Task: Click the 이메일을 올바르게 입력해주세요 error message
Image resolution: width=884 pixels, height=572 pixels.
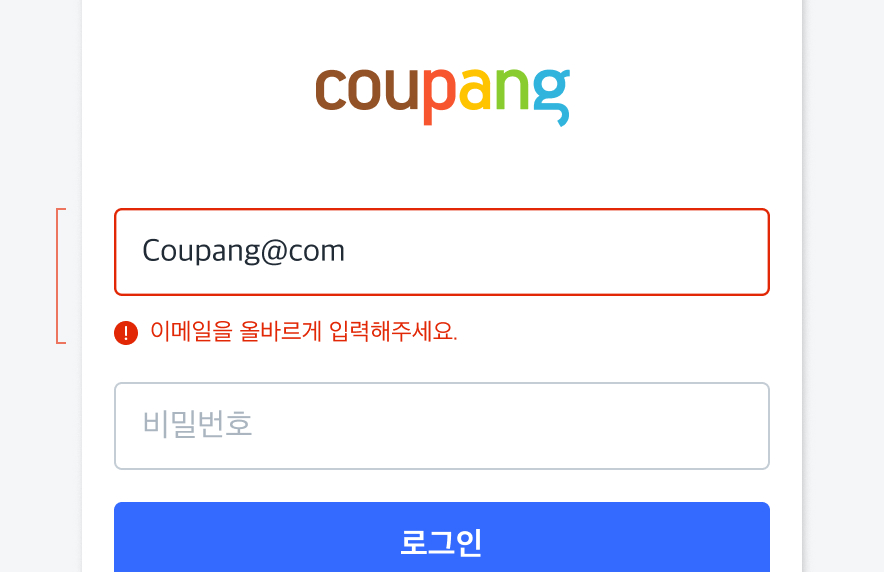Action: click(303, 331)
